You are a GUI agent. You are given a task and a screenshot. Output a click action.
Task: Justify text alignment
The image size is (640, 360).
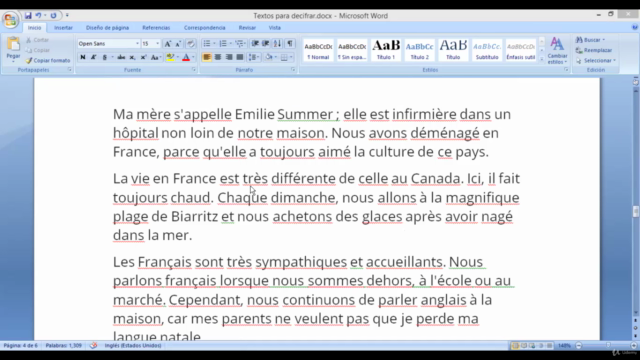[x=240, y=57]
